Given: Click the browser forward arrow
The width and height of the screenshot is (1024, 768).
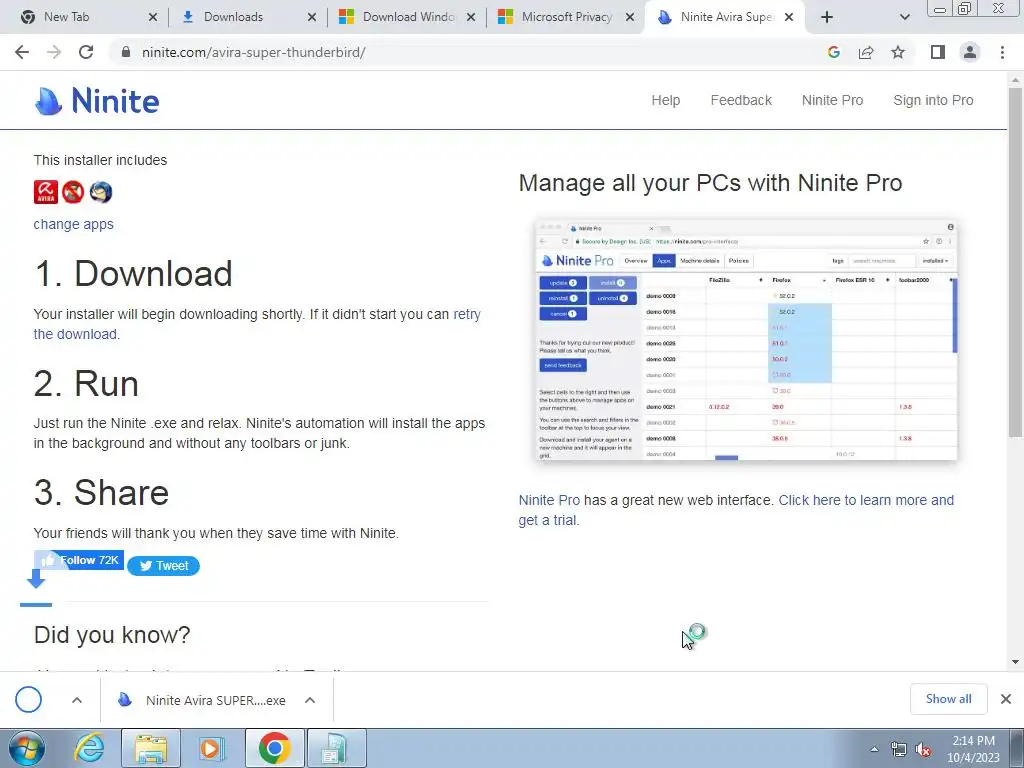Looking at the screenshot, I should point(54,52).
